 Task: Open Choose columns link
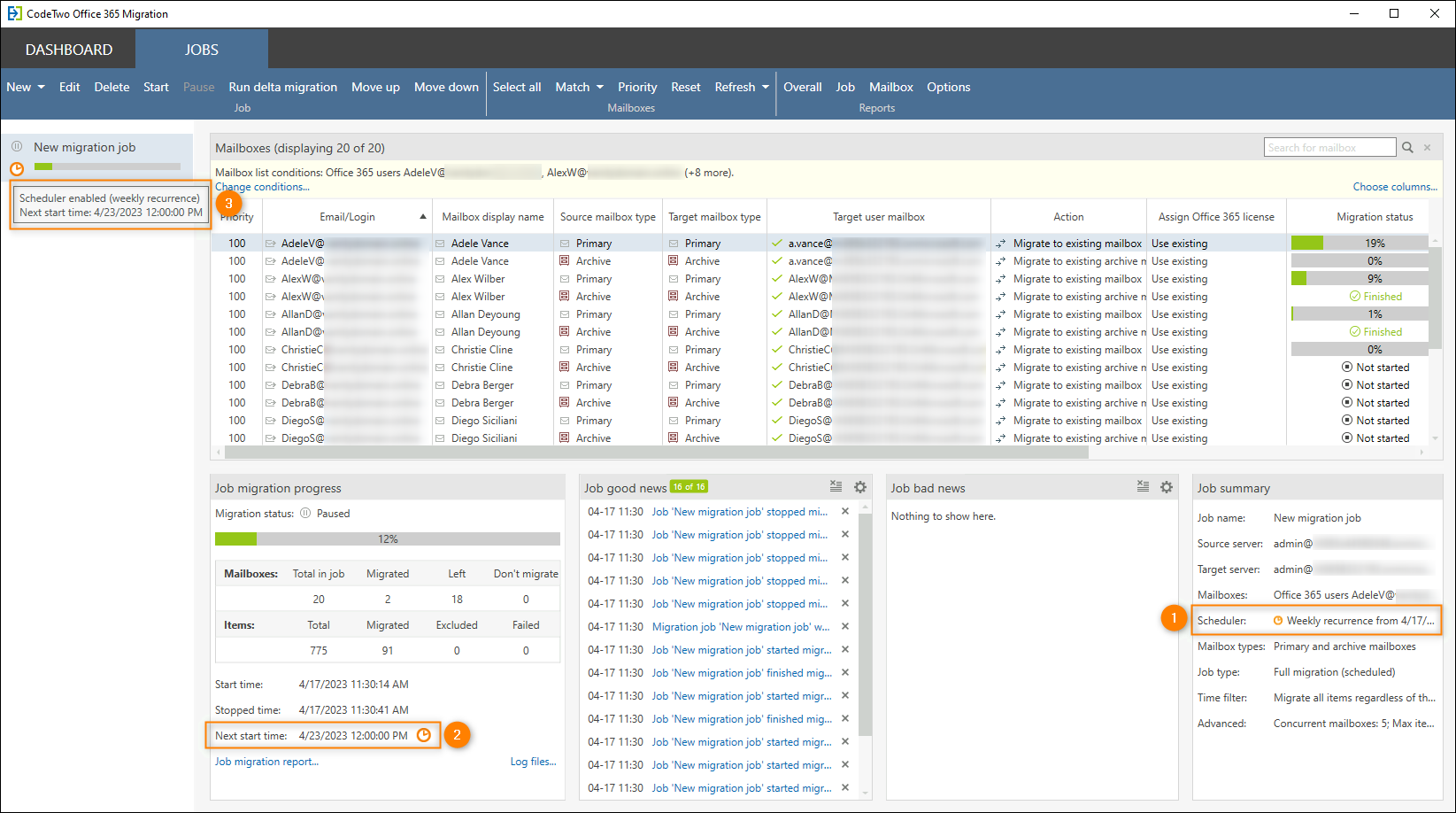1395,187
